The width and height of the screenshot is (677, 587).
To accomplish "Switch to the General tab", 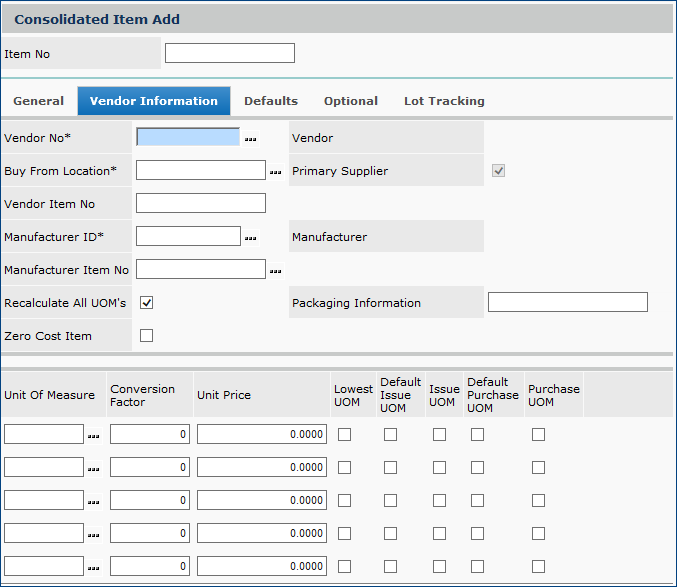I will 39,101.
